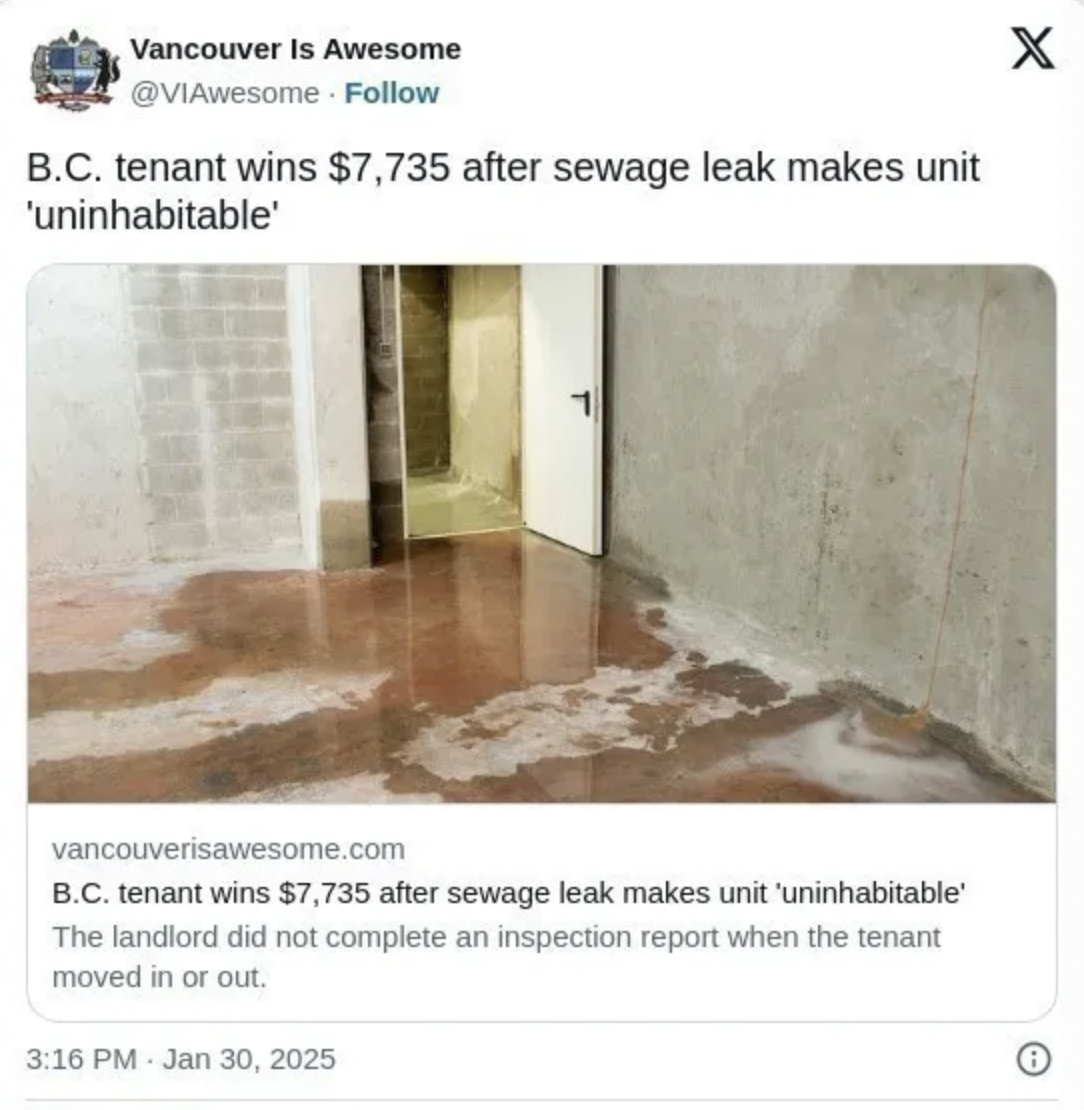1084x1110 pixels.
Task: Follow the @VIAwesome account
Action: [x=392, y=93]
